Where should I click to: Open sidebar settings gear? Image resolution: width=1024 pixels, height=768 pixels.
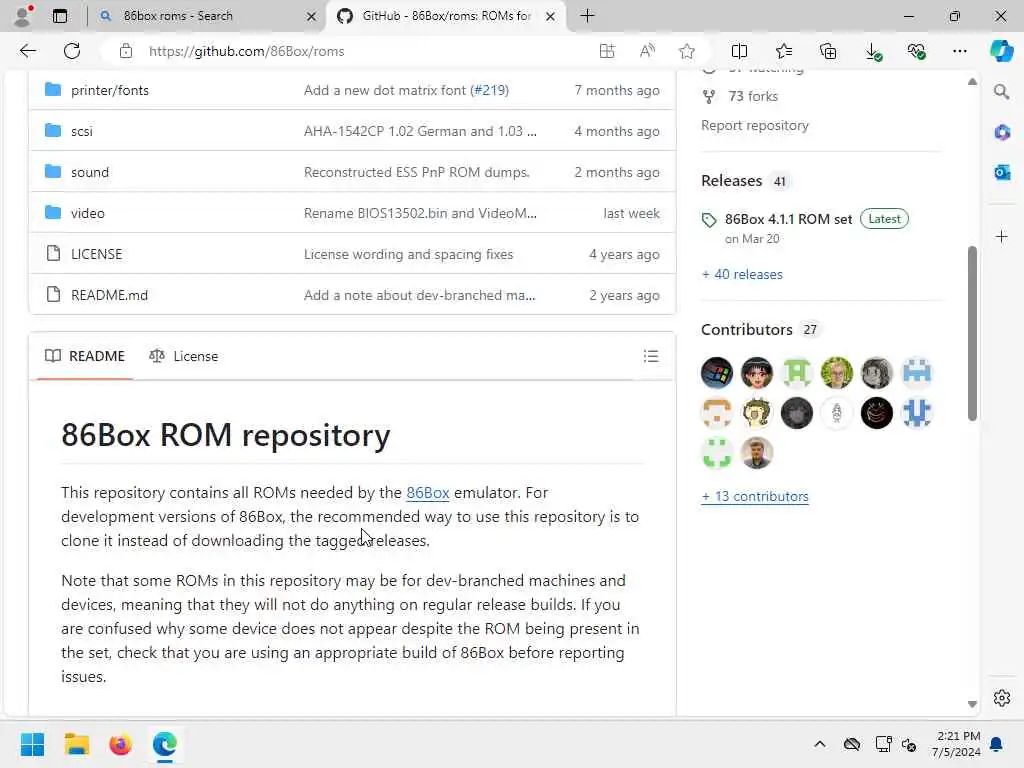click(1002, 698)
